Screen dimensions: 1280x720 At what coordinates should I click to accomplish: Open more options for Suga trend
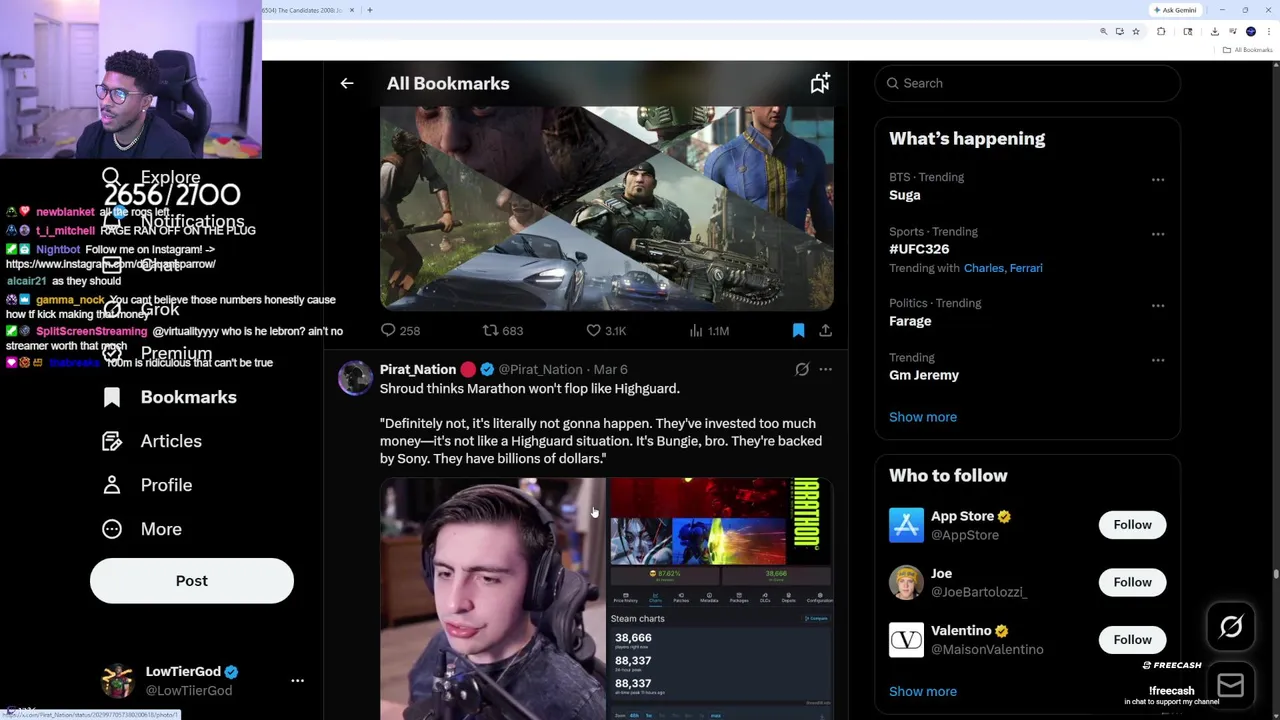[1158, 180]
